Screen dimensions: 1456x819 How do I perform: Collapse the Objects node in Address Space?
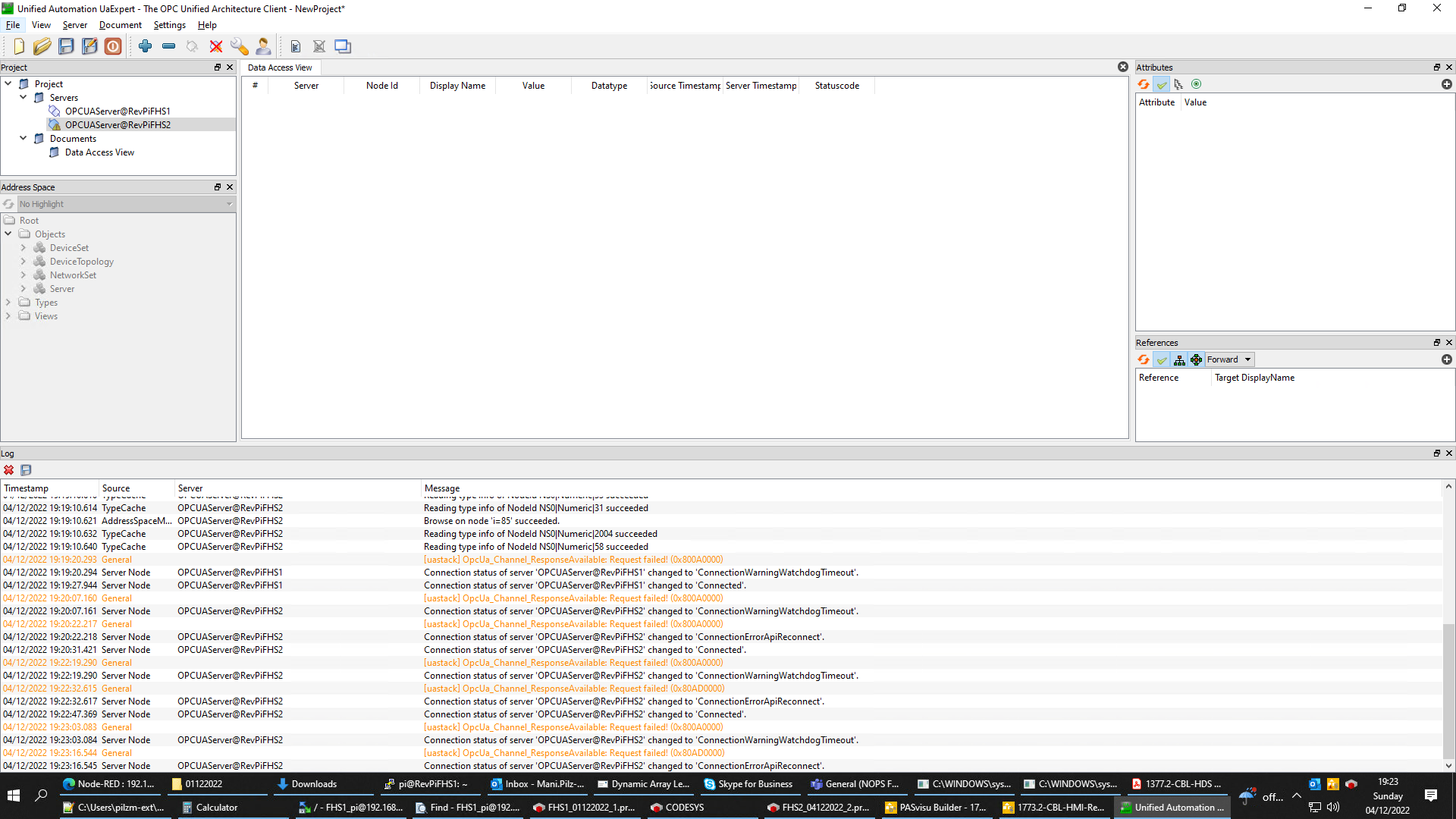(8, 234)
